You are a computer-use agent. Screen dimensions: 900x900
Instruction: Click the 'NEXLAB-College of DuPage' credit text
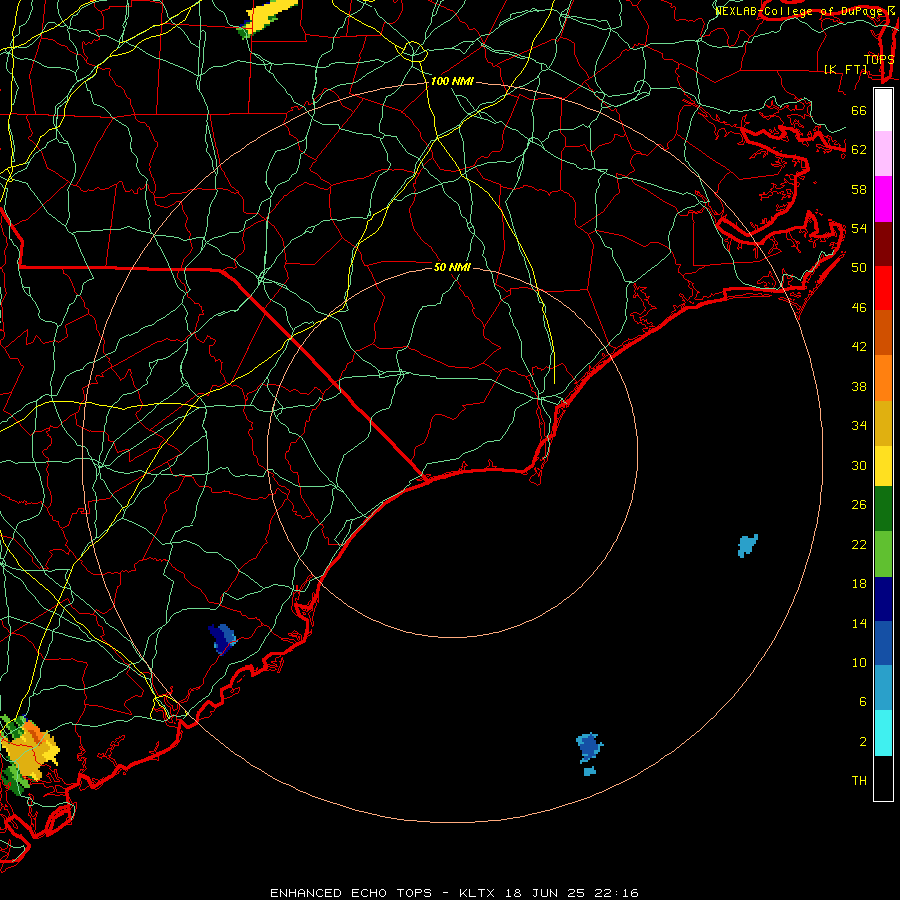pyautogui.click(x=801, y=11)
